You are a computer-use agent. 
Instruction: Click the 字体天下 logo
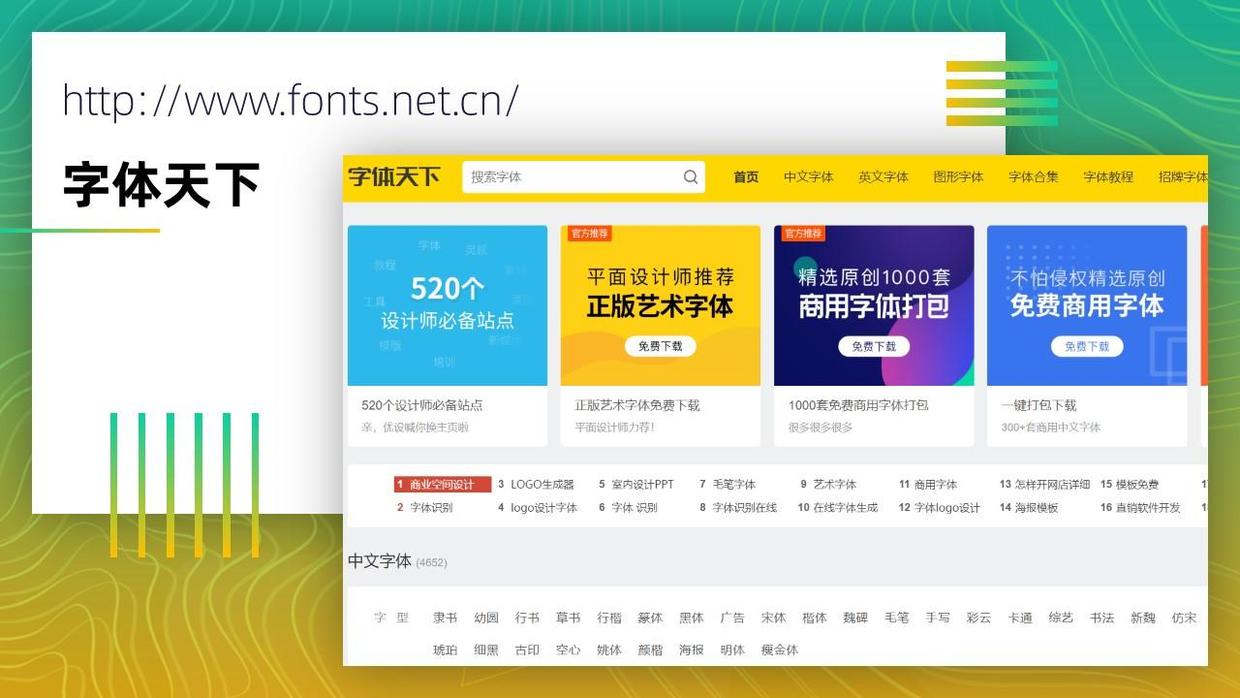point(394,176)
